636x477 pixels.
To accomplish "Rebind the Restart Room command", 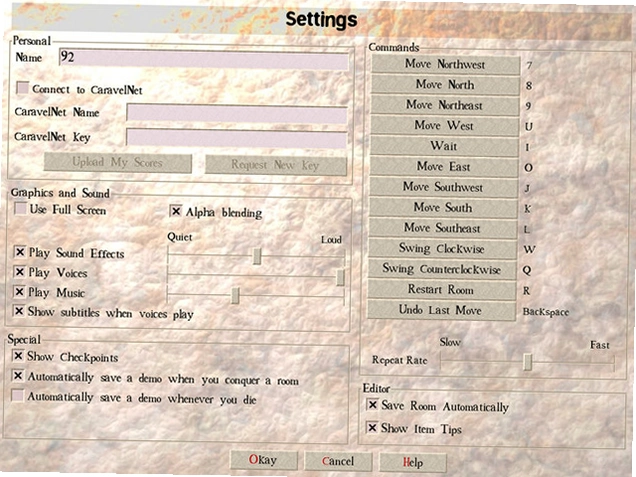I will [x=441, y=290].
